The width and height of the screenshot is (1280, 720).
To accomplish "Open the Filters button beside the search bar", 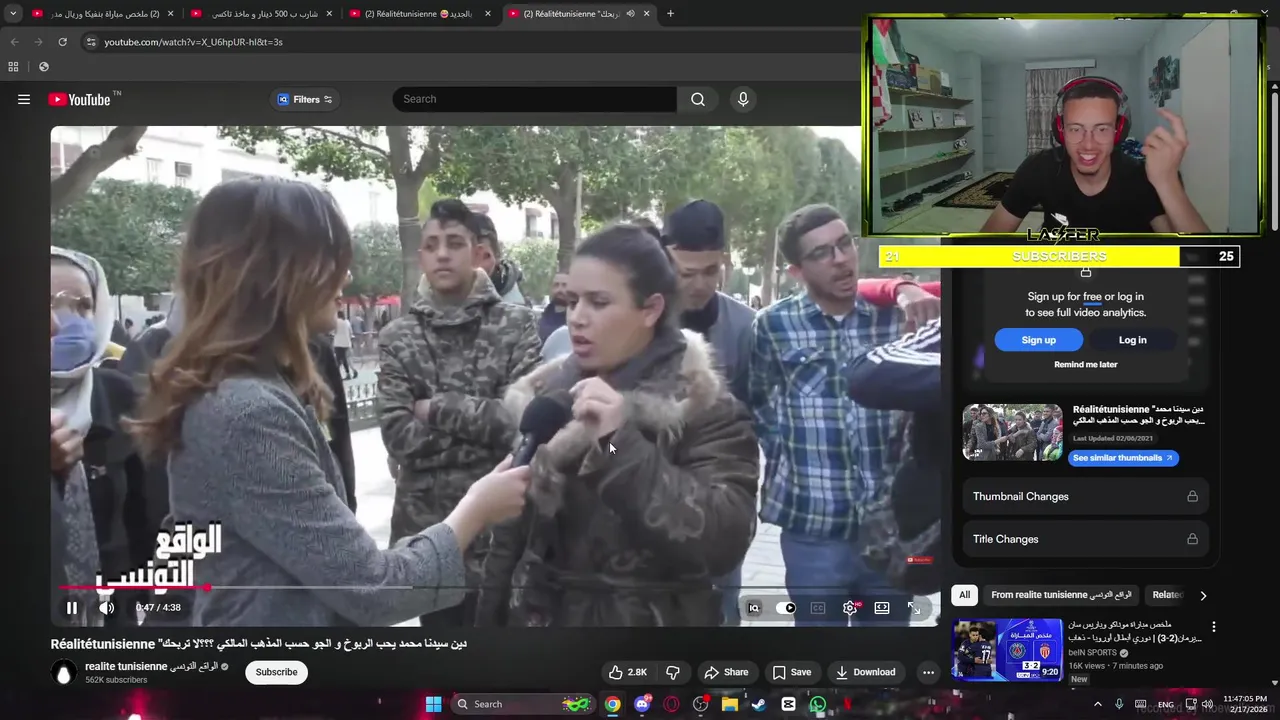I will [305, 99].
